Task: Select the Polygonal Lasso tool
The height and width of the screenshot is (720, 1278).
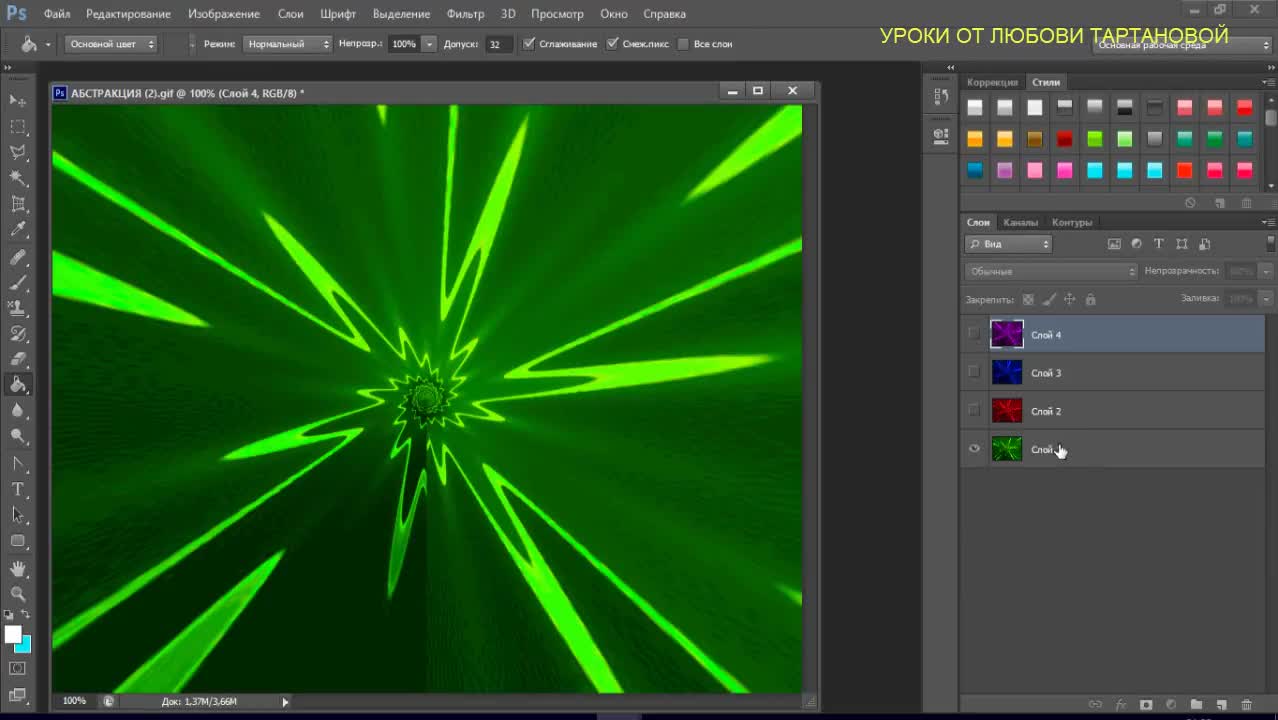Action: pos(18,152)
